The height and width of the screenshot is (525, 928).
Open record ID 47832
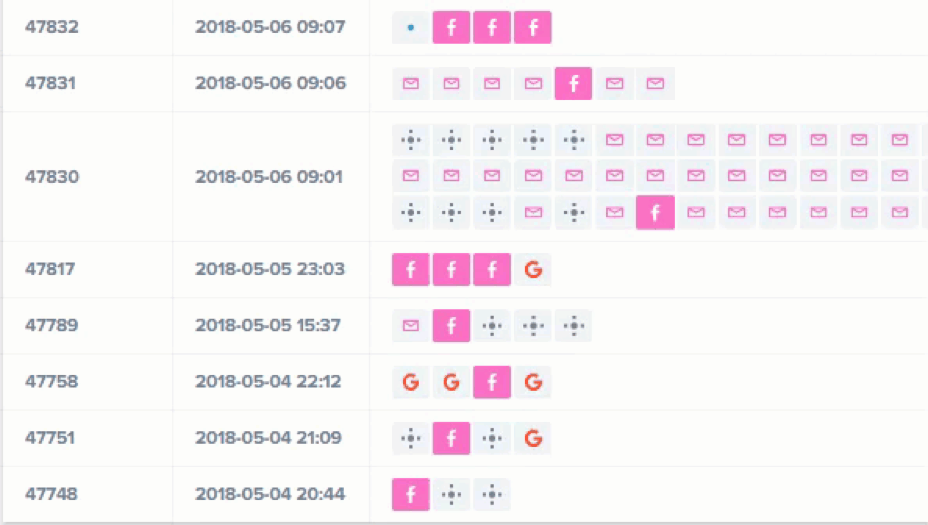point(52,27)
